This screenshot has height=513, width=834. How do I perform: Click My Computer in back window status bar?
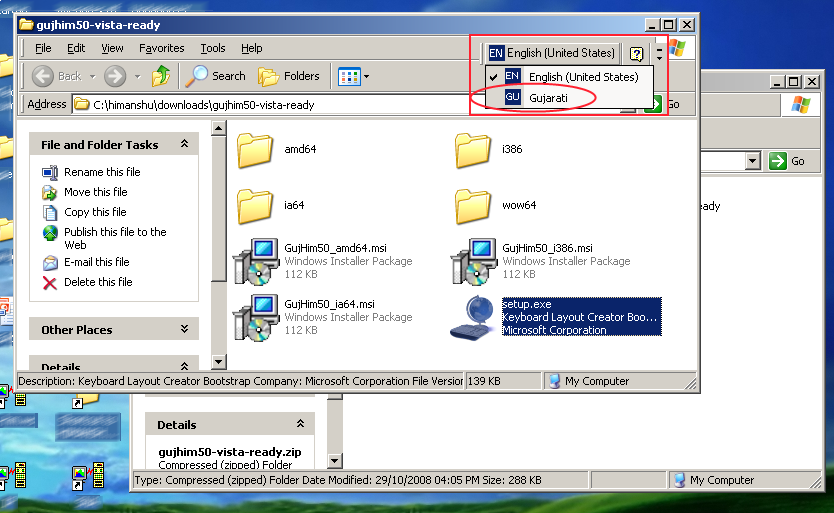[714, 480]
